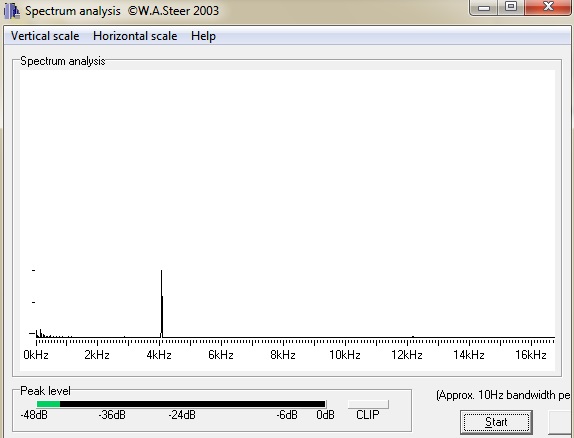Click the partially visible button right of Start
The image size is (574, 438).
tap(561, 422)
